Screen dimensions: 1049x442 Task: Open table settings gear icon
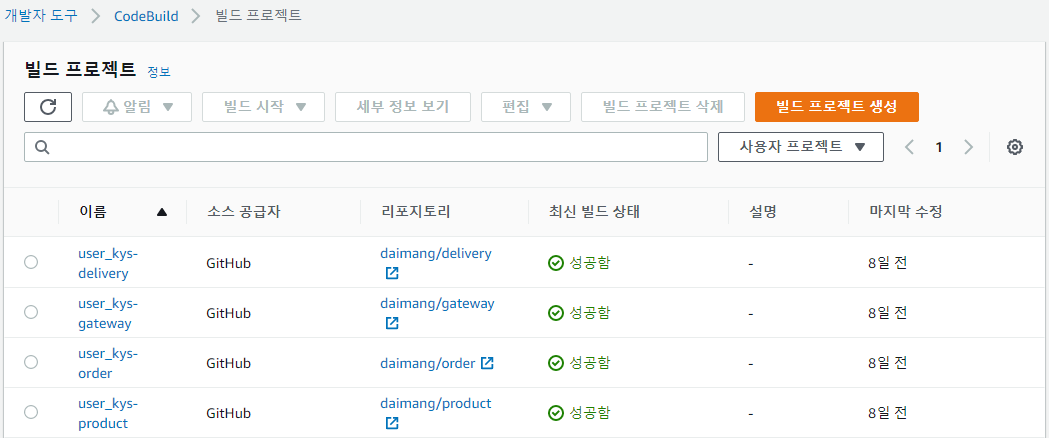[x=1015, y=147]
